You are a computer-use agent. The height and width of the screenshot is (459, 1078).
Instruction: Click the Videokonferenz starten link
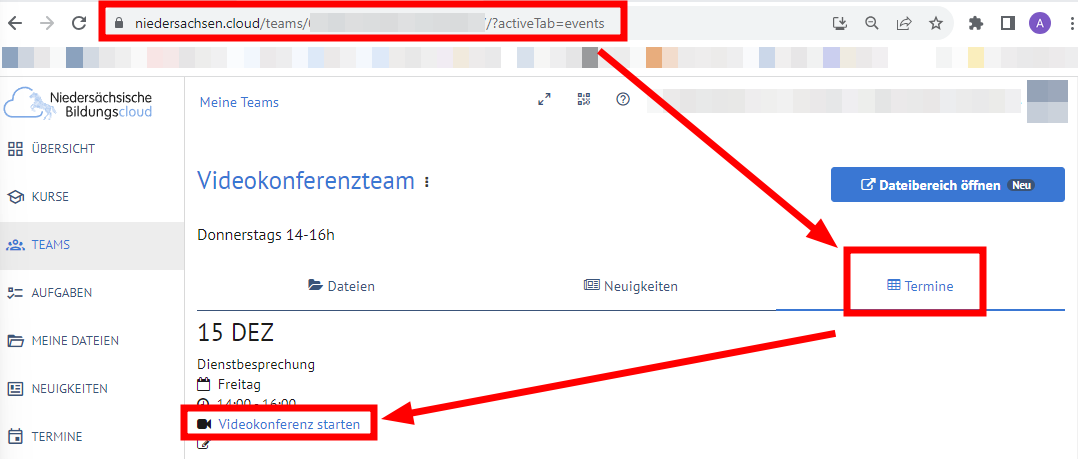(x=289, y=424)
